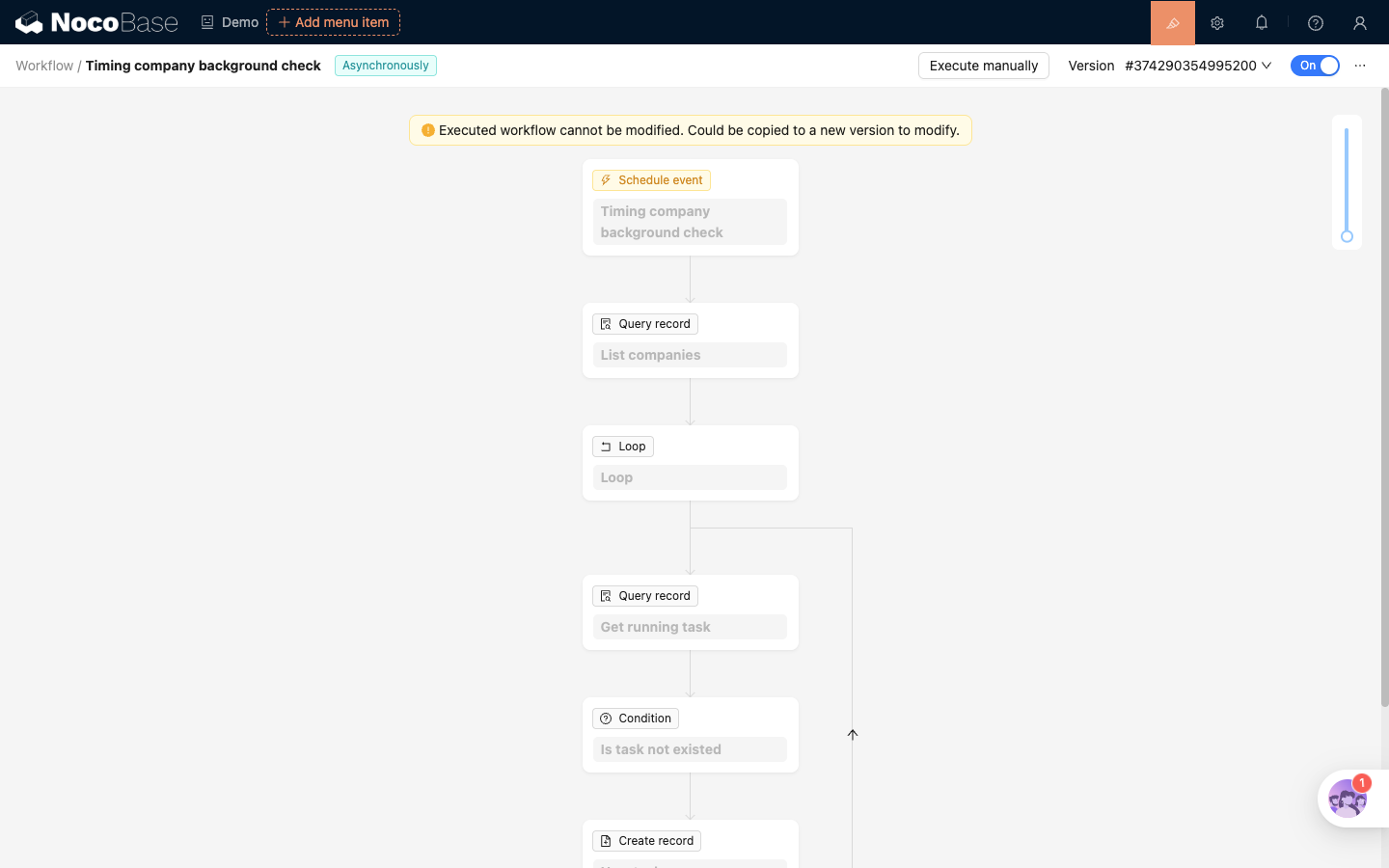Adjust the canvas zoom slider handle
The width and height of the screenshot is (1389, 868).
tap(1347, 236)
